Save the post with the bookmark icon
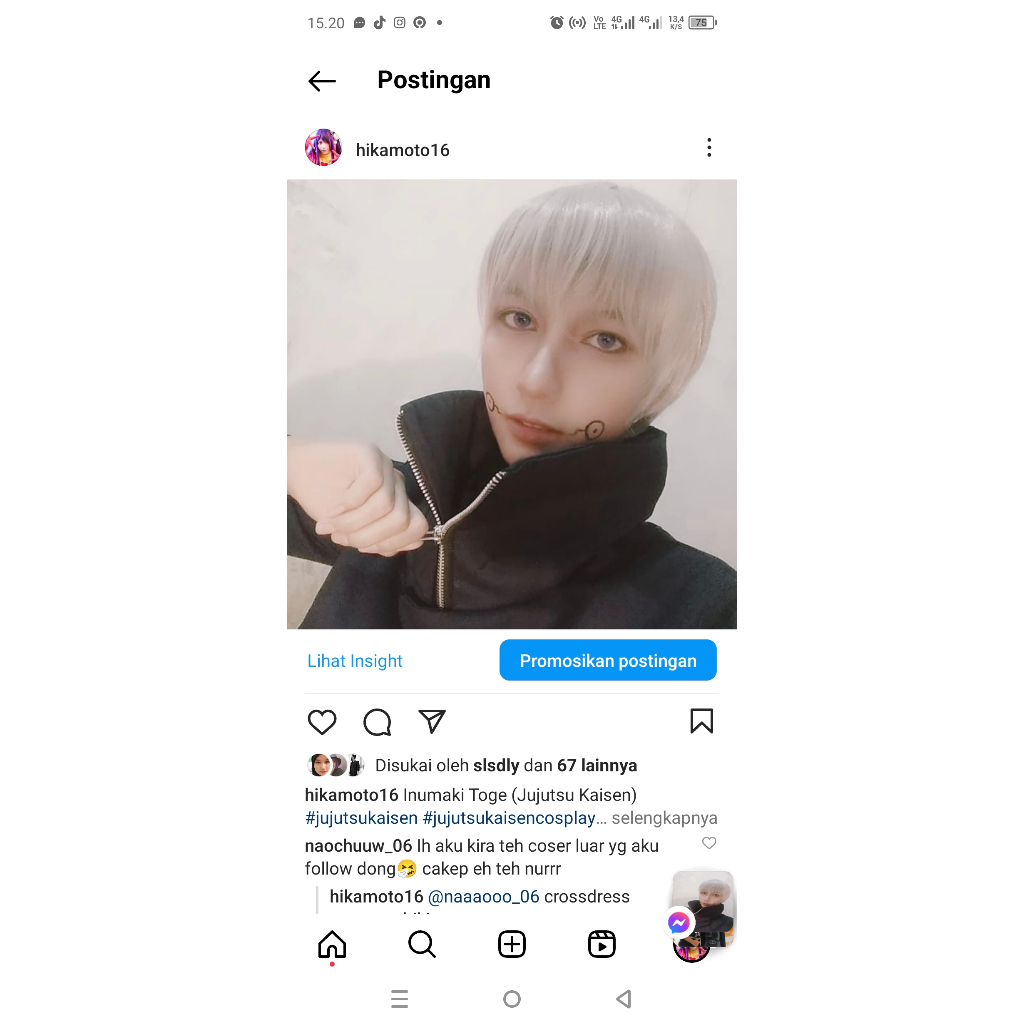The height and width of the screenshot is (1024, 1024). (x=701, y=722)
